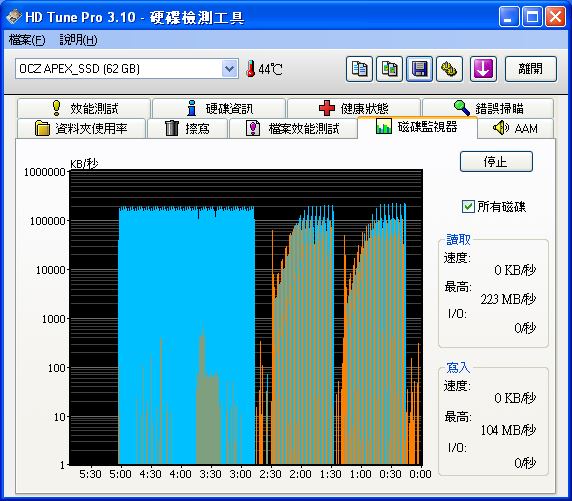Click the KB/秒 axis unit label

84,164
